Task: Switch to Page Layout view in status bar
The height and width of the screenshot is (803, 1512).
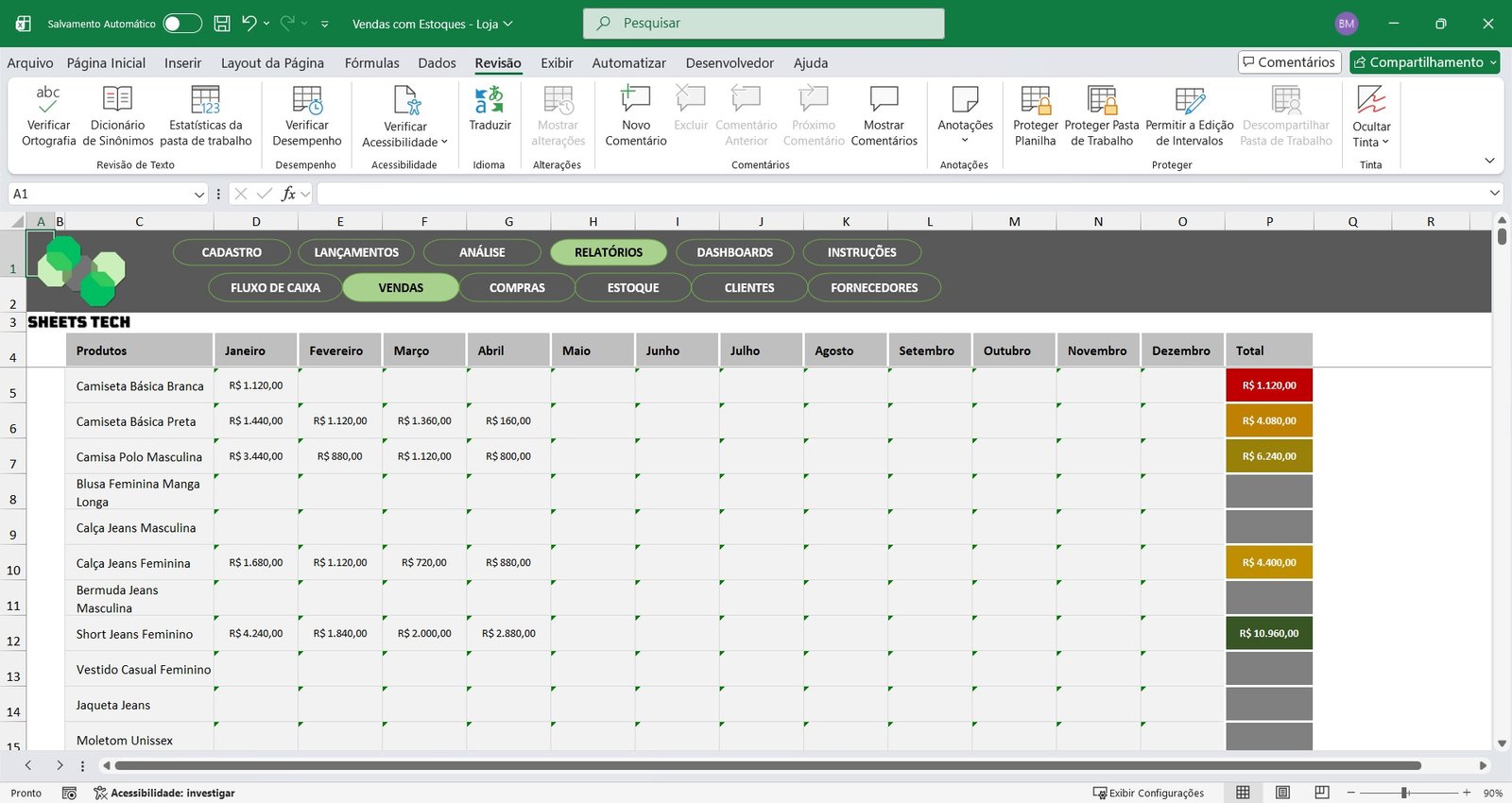Action: tap(1282, 793)
